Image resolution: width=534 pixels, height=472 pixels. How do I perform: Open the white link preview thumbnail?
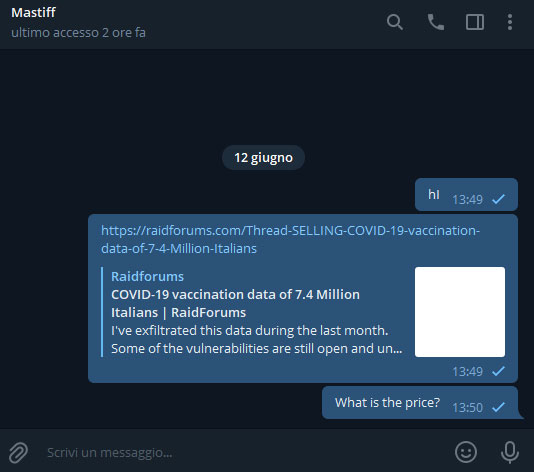tap(460, 312)
